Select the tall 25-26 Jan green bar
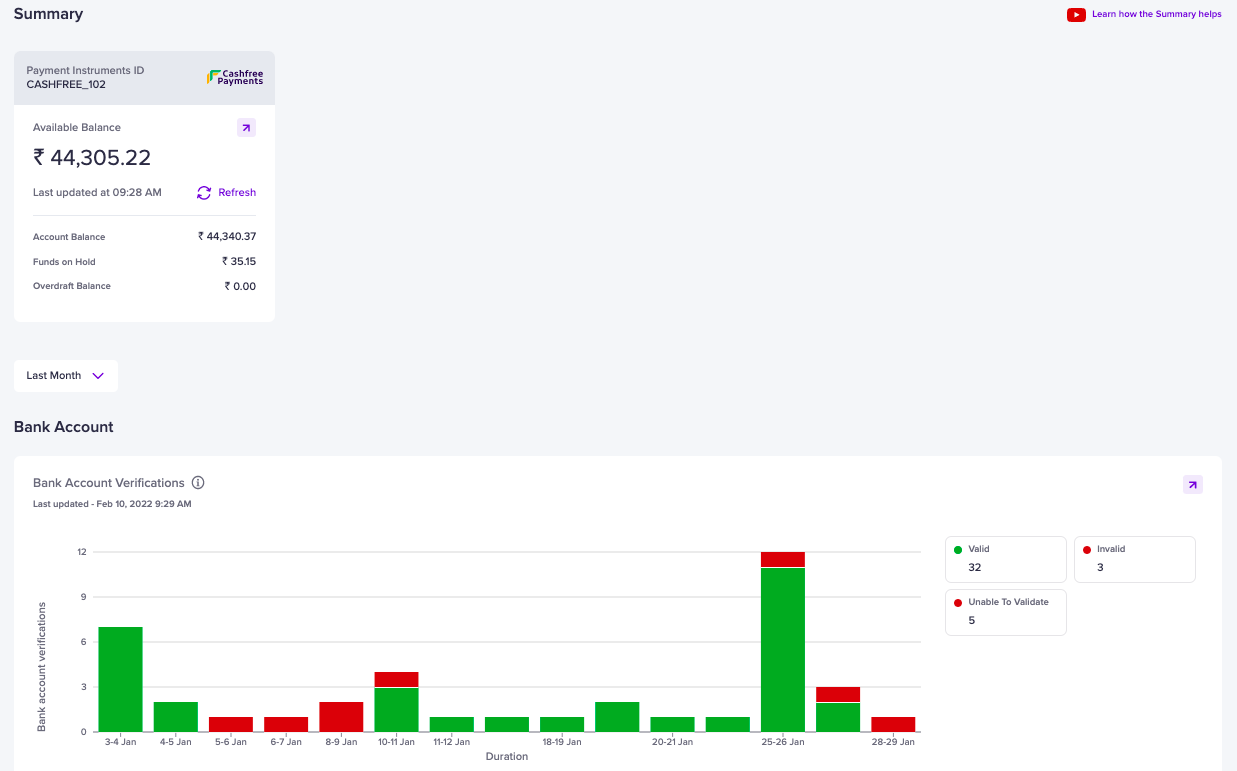 (783, 650)
